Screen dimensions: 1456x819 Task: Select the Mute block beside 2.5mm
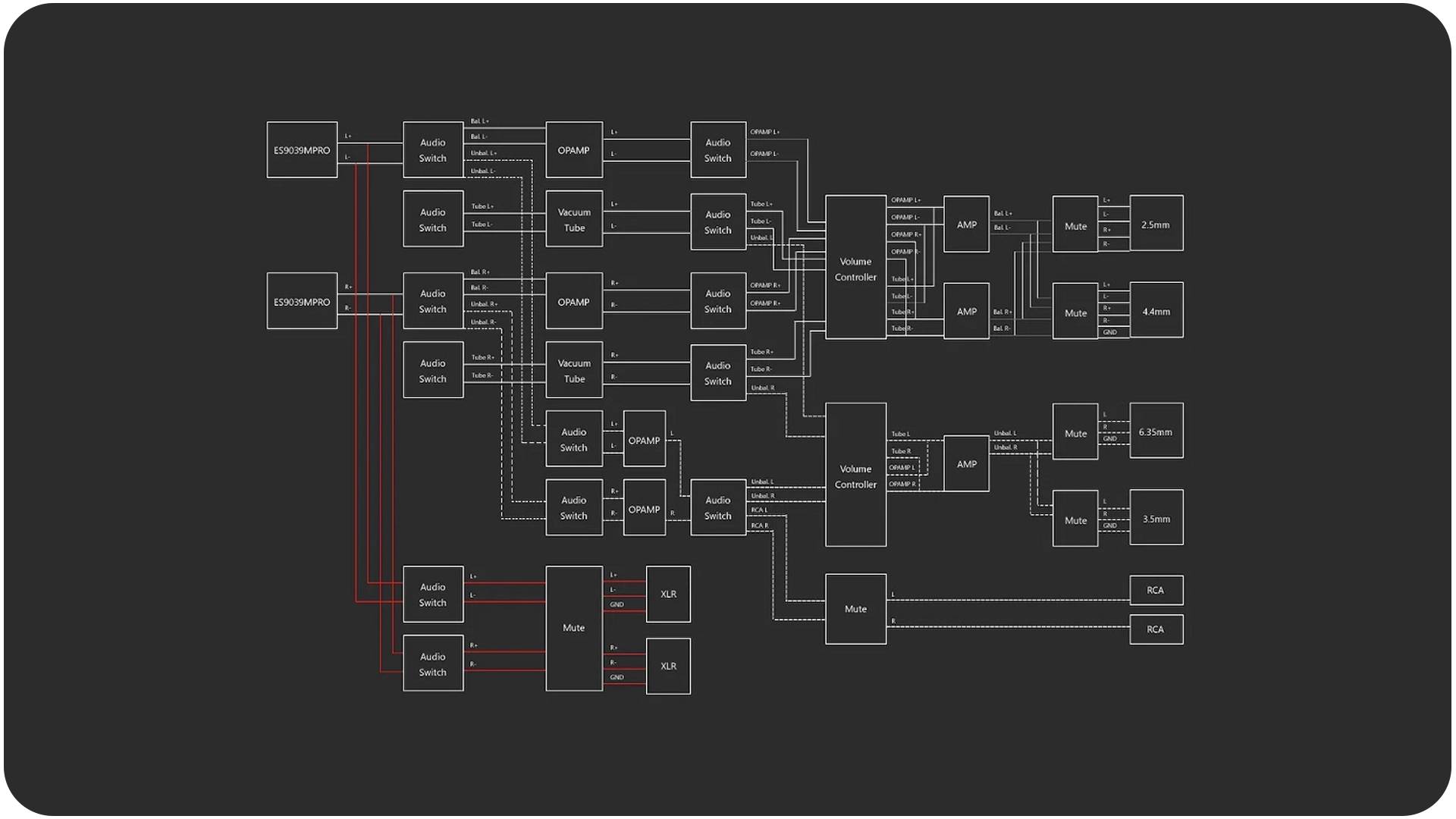pos(1075,225)
